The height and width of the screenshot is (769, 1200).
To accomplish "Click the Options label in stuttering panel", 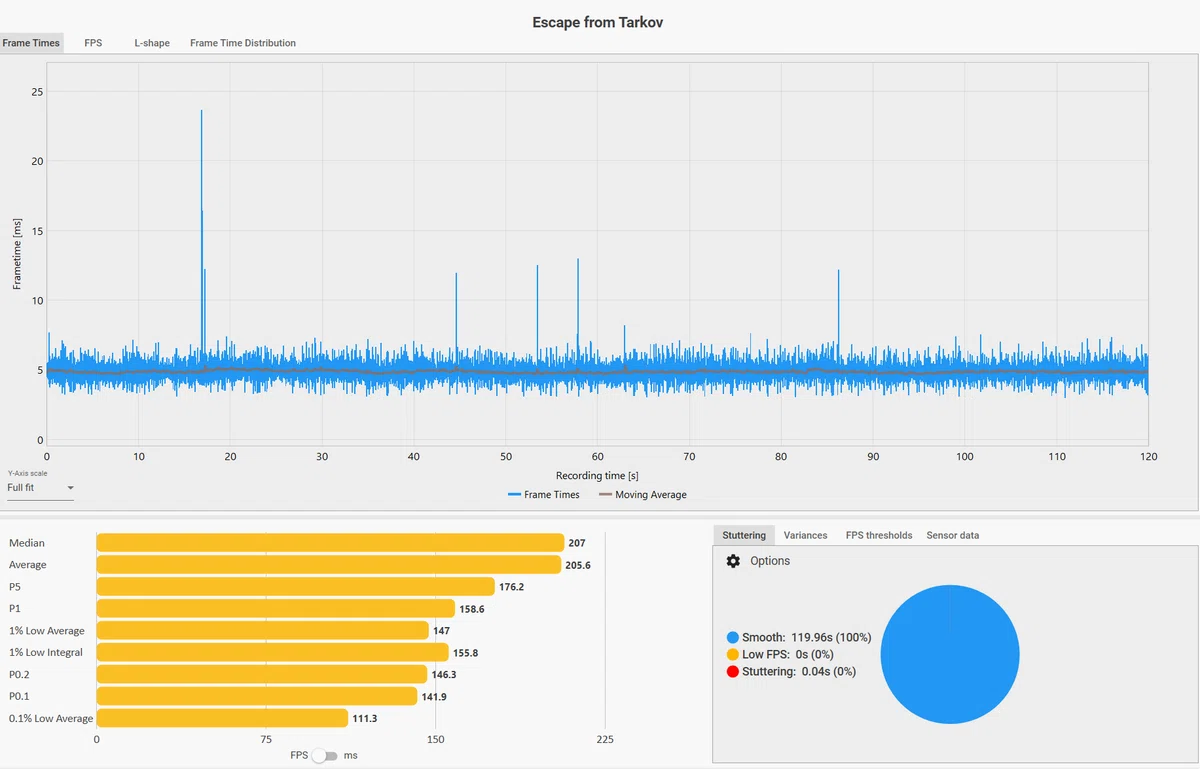I will coord(770,561).
